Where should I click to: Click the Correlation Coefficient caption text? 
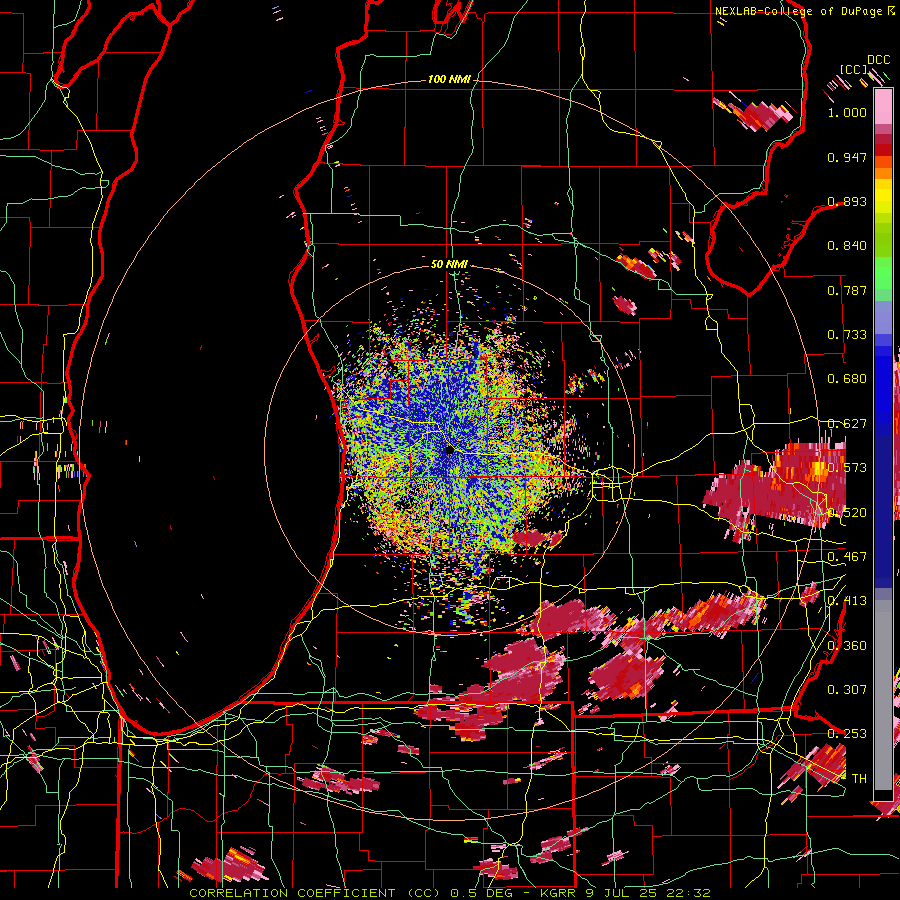(450, 893)
